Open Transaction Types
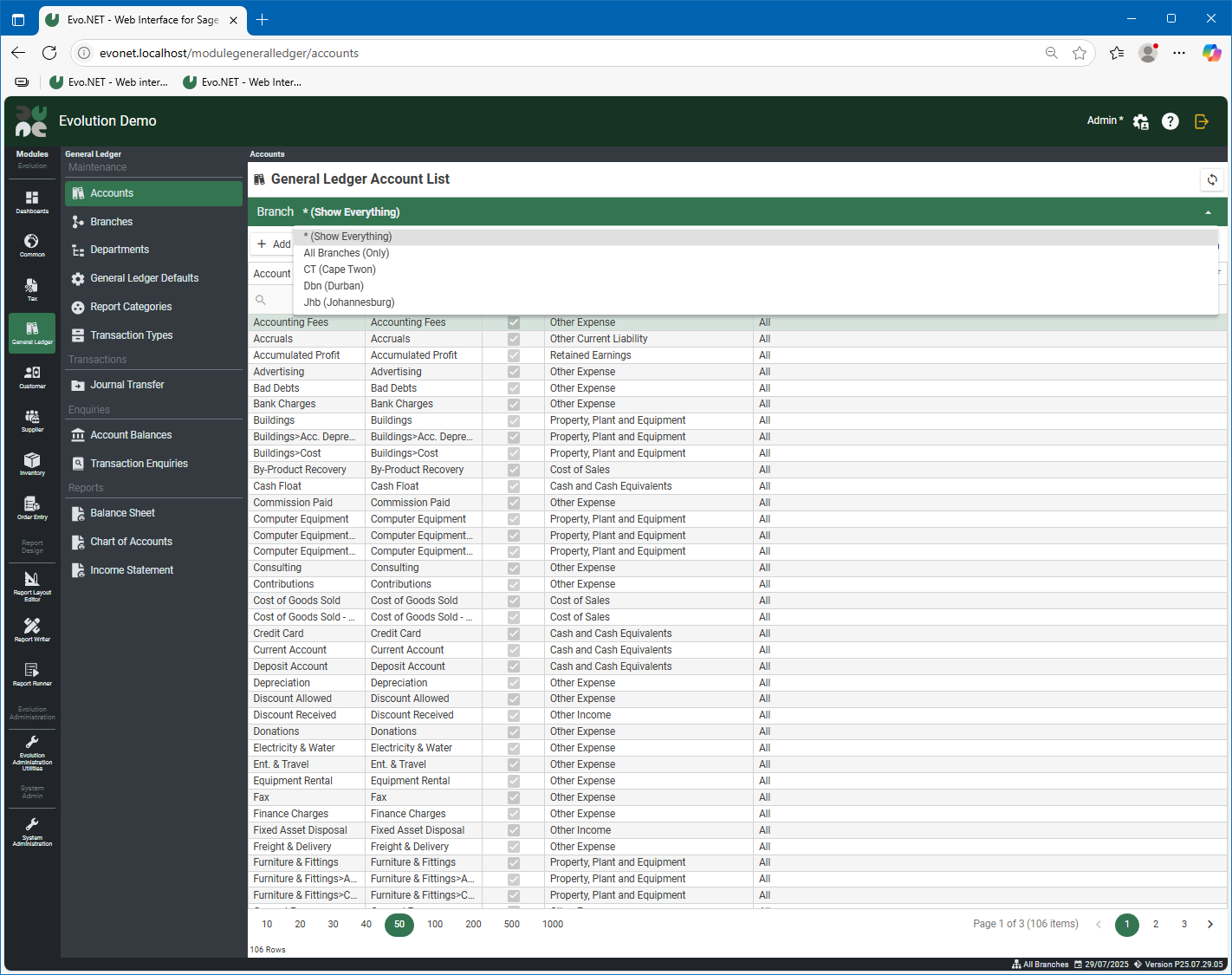 [x=153, y=335]
